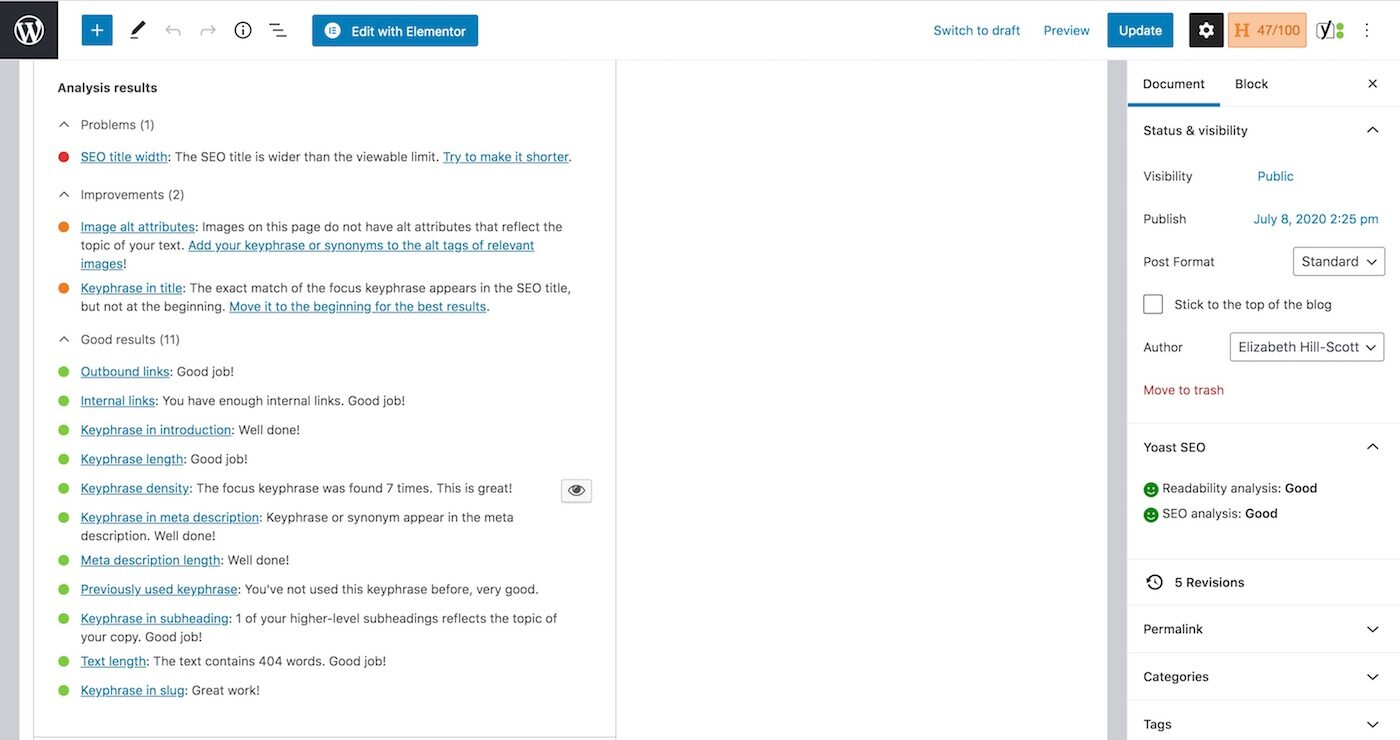Collapse the Improvements (2) section
Image resolution: width=1400 pixels, height=740 pixels.
pyautogui.click(x=64, y=195)
